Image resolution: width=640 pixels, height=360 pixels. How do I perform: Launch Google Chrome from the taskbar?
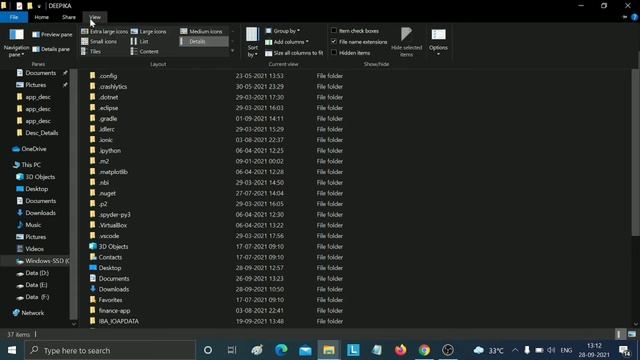424,350
